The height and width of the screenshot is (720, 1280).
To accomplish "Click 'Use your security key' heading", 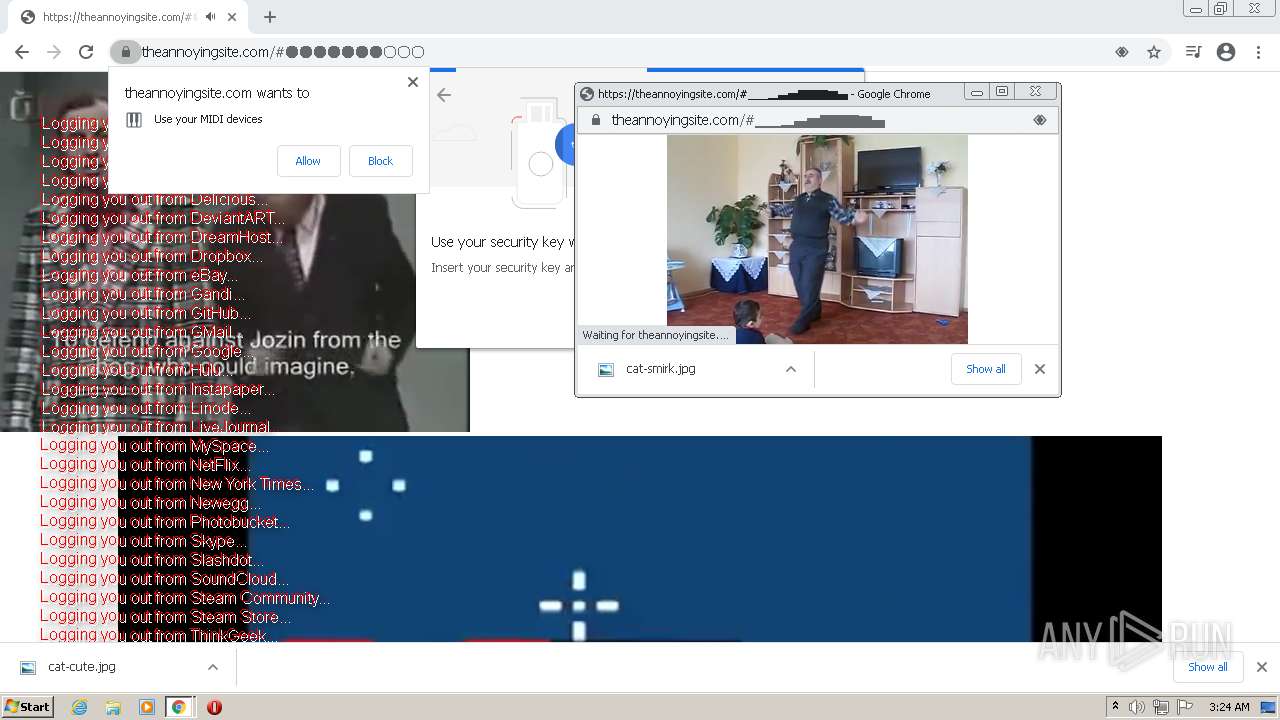I will click(x=502, y=242).
